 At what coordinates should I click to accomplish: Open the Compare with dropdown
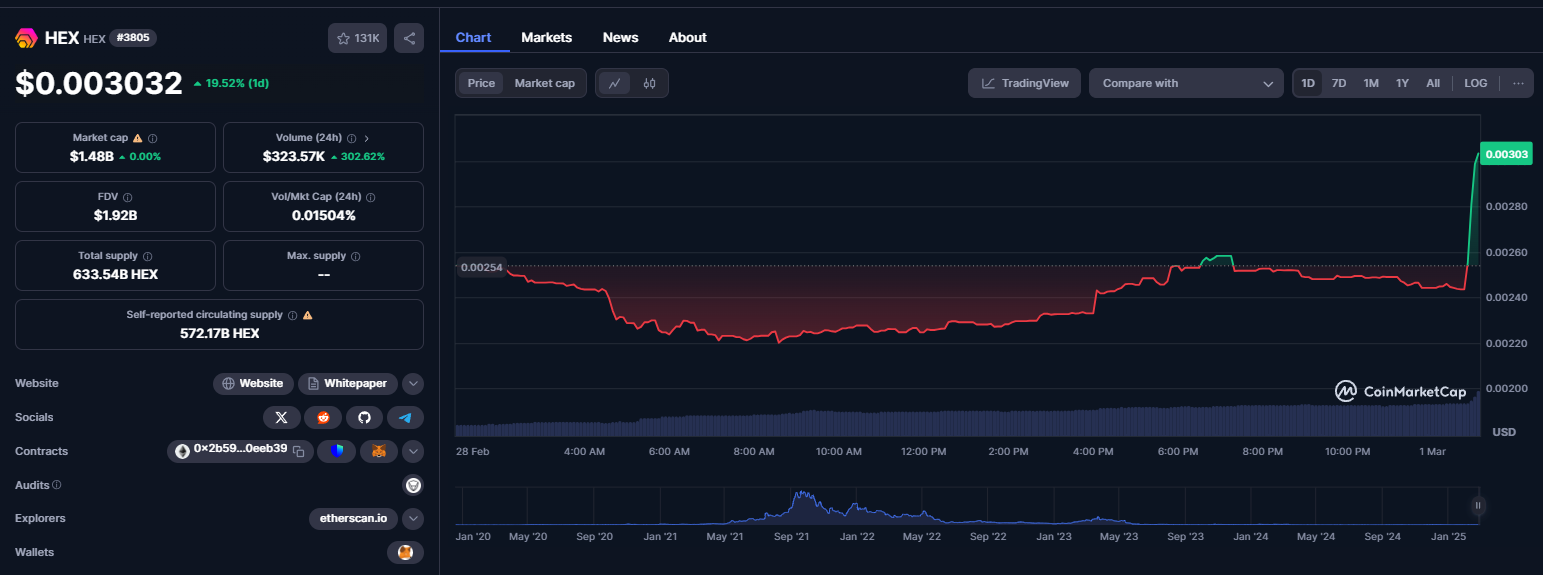[x=1186, y=83]
